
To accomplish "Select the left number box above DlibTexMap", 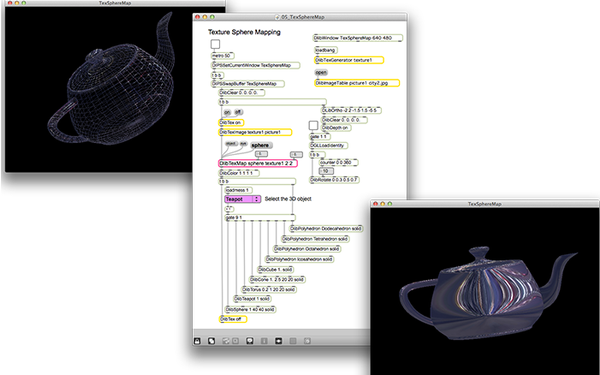I will click(x=261, y=154).
